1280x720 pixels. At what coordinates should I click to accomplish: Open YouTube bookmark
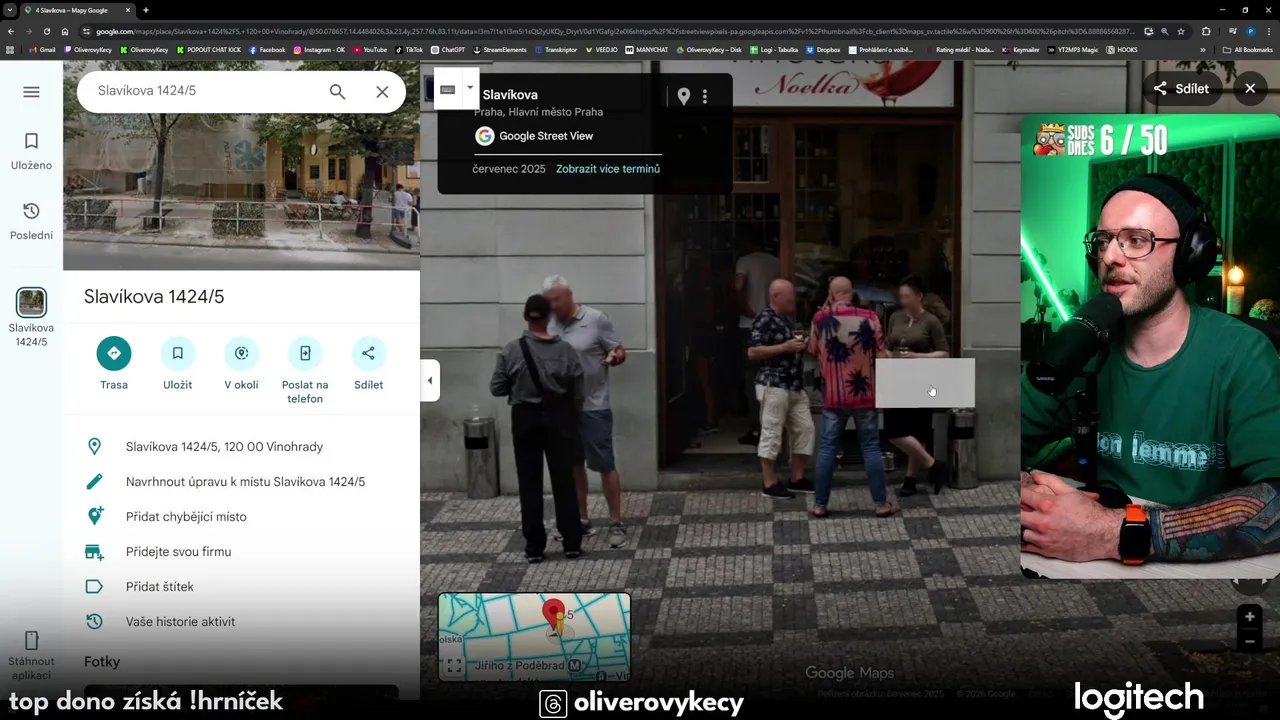coord(370,49)
